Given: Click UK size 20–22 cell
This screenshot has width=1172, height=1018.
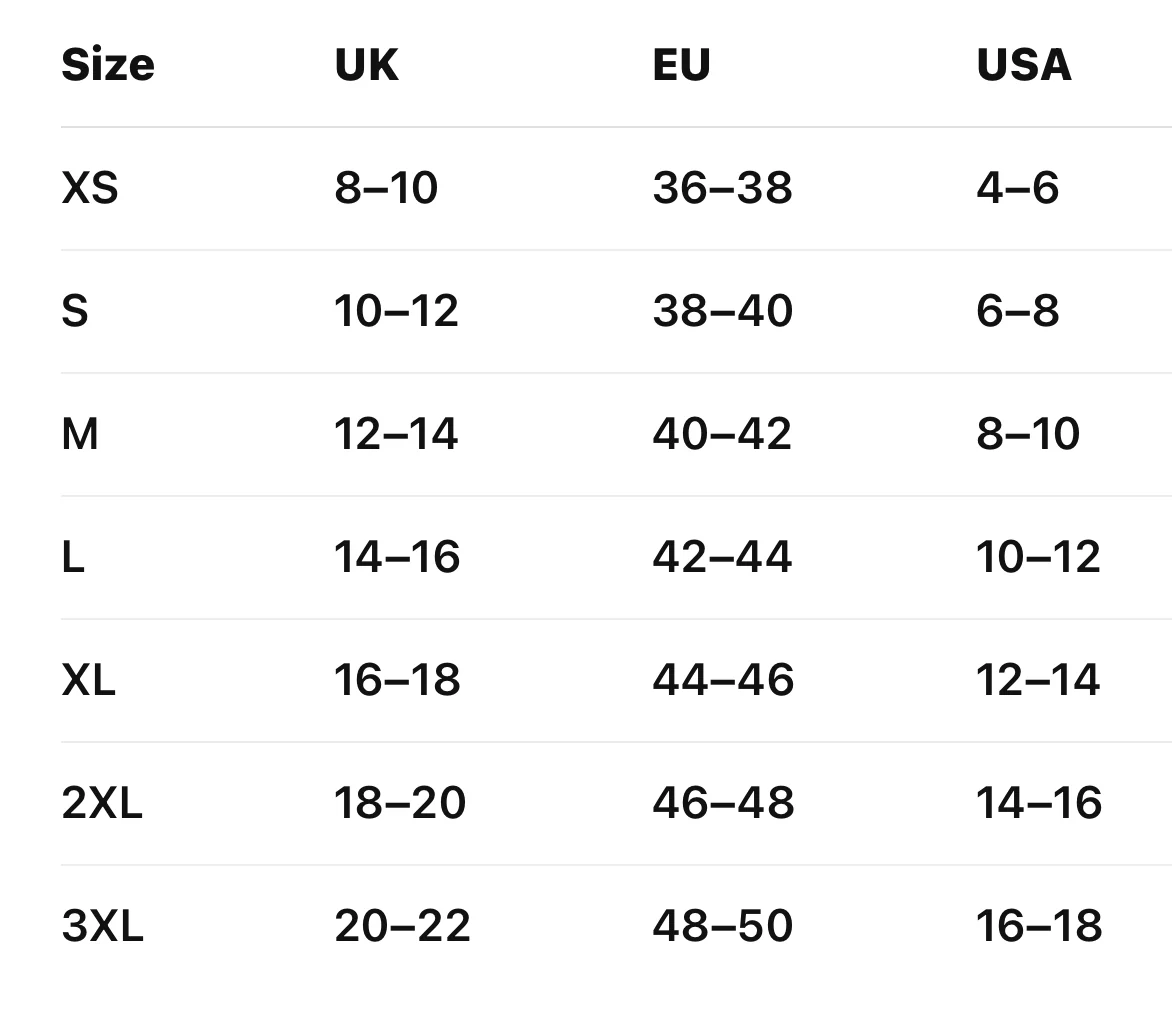Looking at the screenshot, I should 402,926.
